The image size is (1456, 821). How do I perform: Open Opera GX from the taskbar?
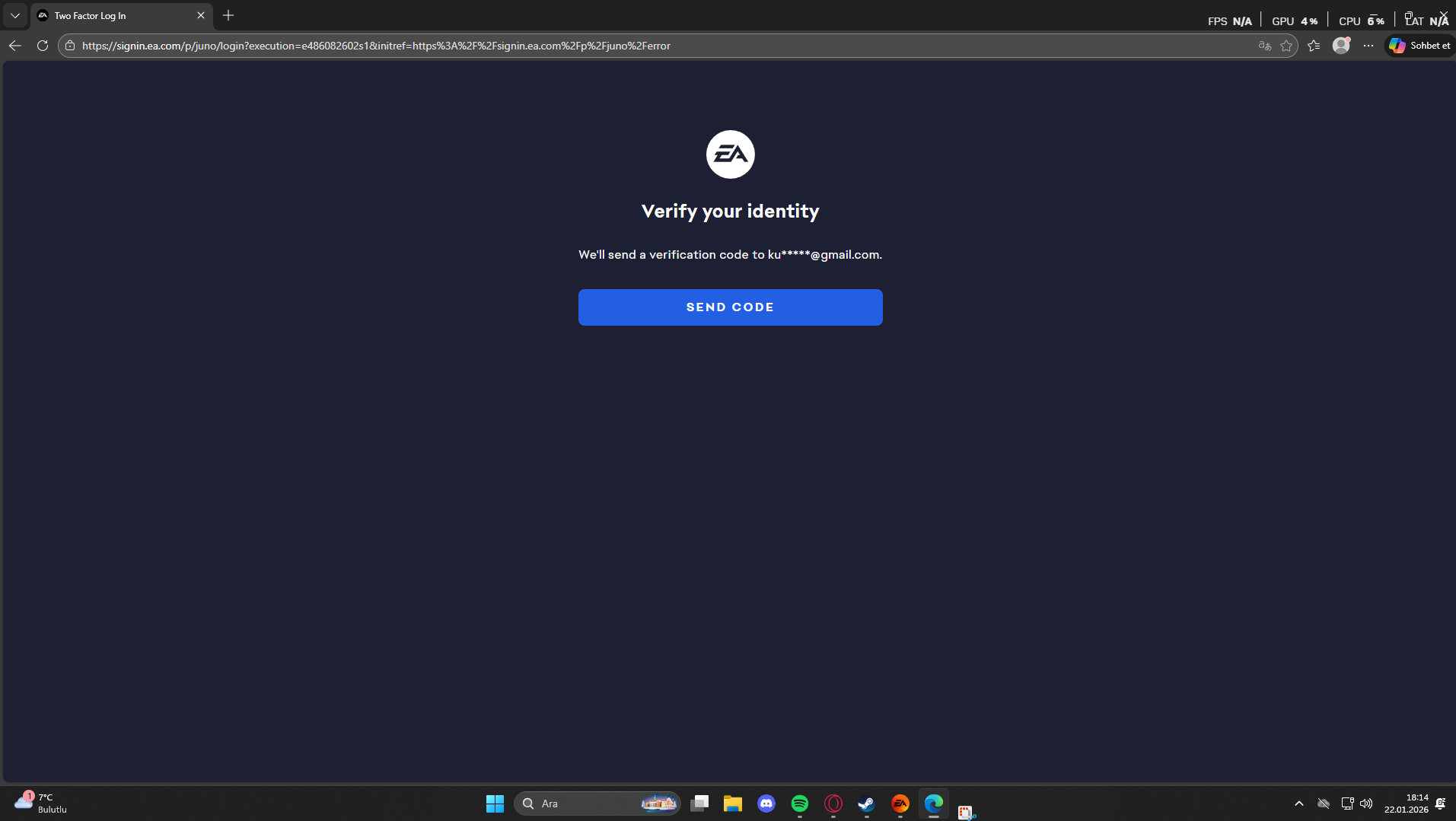833,803
